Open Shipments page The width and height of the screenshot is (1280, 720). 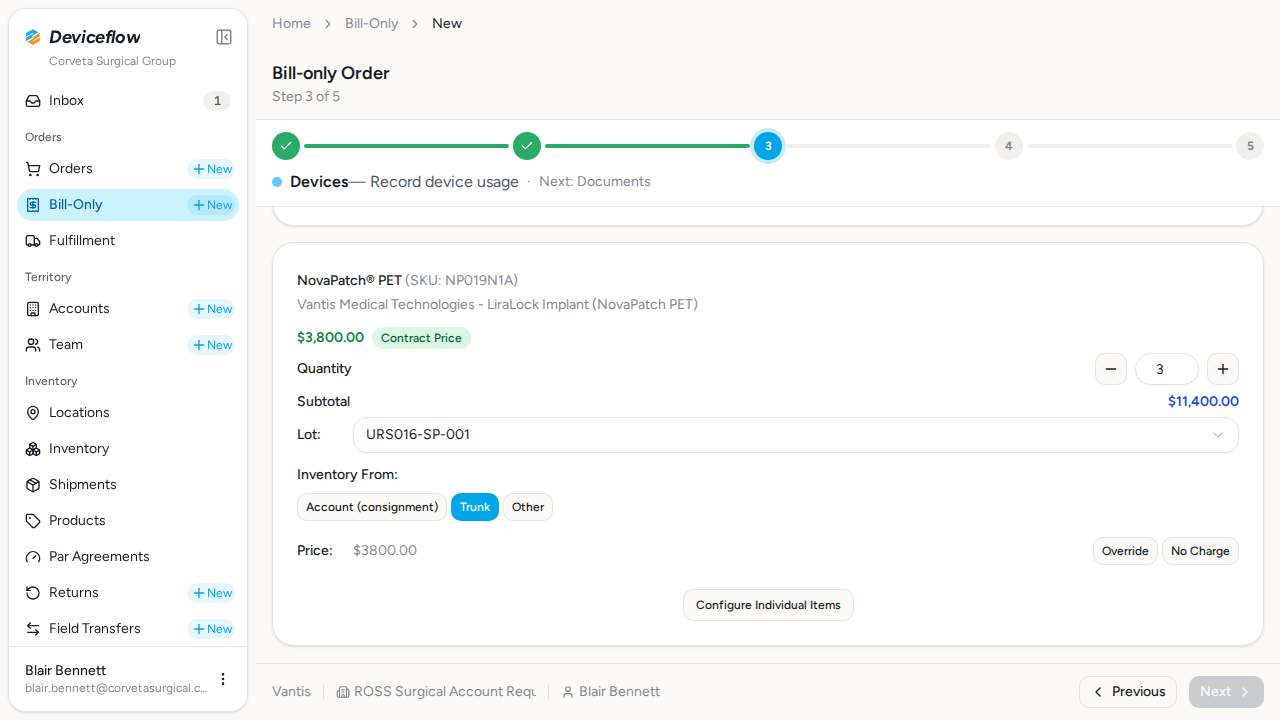(x=128, y=485)
